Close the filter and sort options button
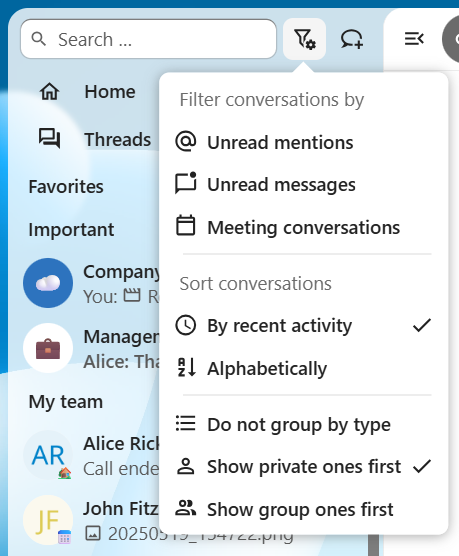This screenshot has width=459, height=556. point(304,39)
